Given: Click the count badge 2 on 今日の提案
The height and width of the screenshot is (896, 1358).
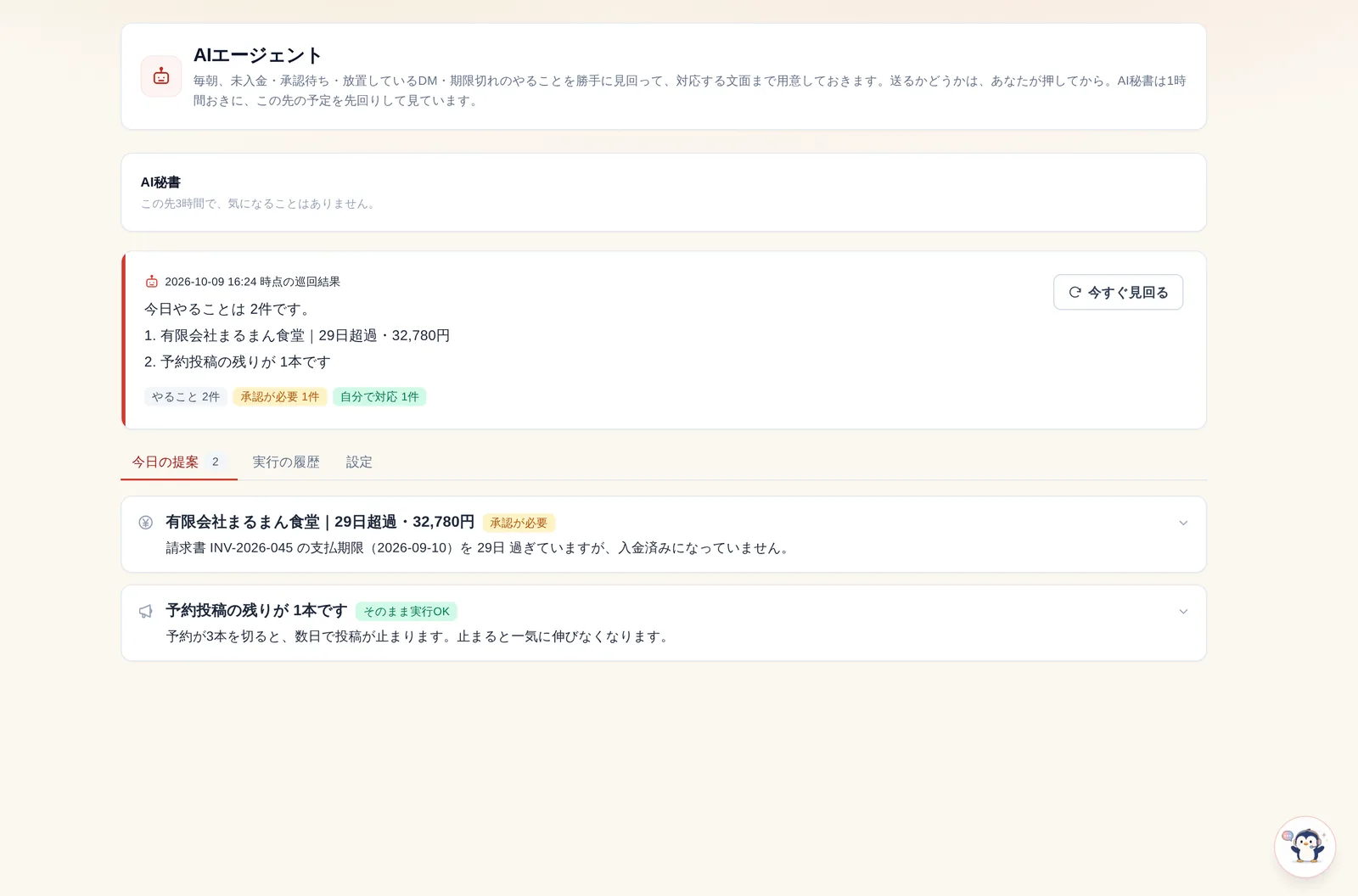Looking at the screenshot, I should point(216,462).
